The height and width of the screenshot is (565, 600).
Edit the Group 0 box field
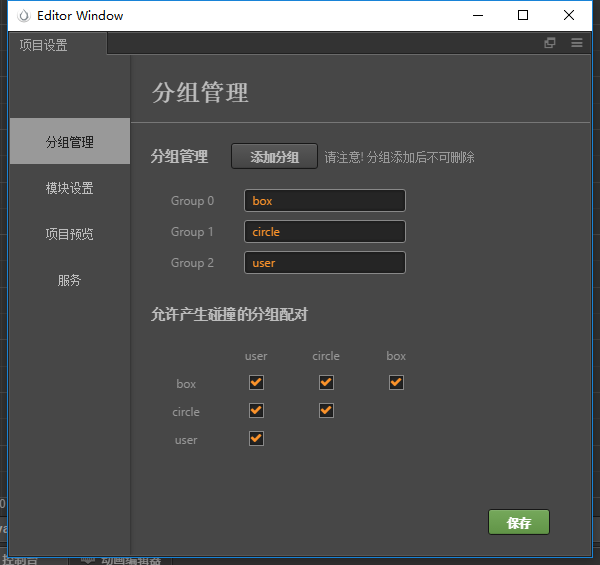pos(325,200)
